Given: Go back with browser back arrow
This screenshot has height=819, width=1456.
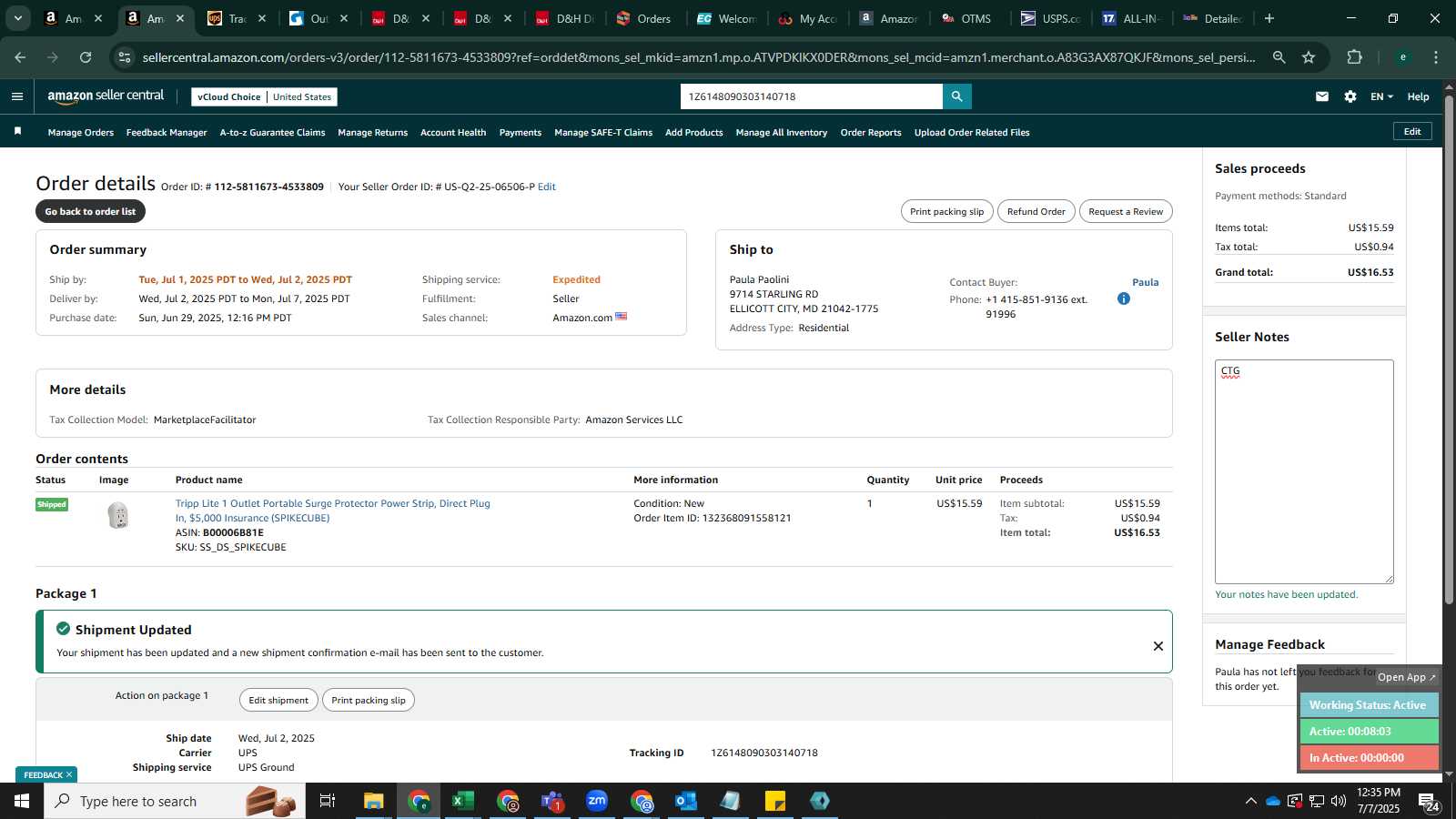Looking at the screenshot, I should [20, 57].
